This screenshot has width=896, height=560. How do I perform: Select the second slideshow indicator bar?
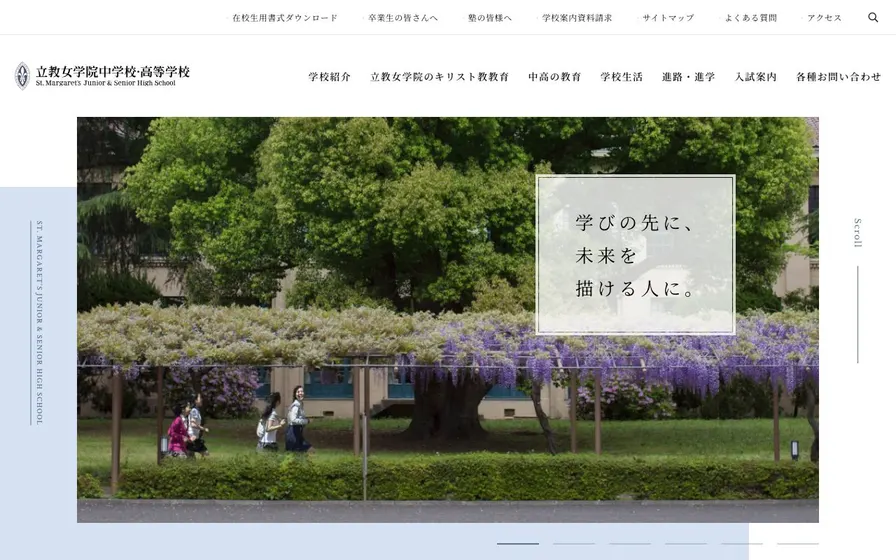tap(574, 543)
